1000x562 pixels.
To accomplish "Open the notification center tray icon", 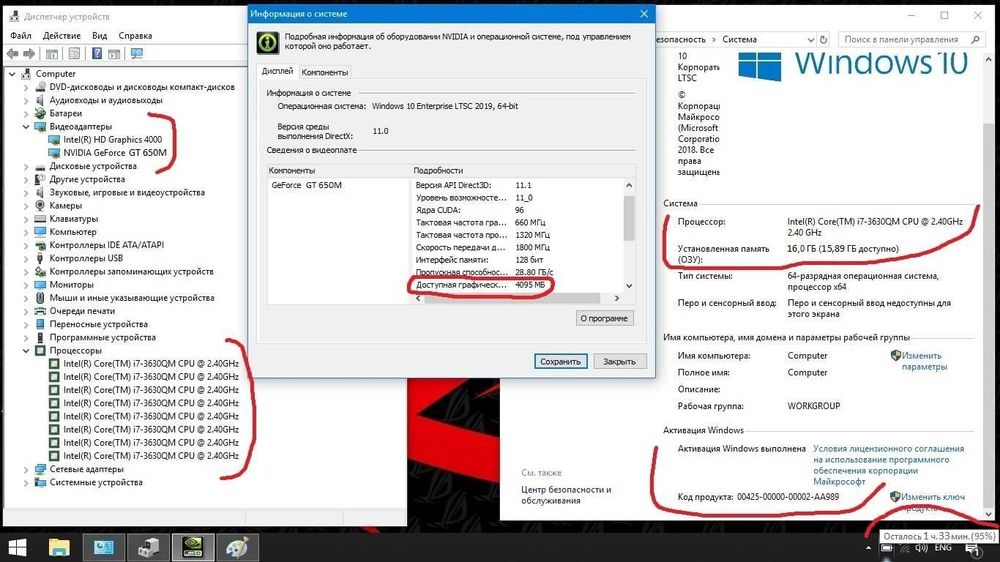I will pos(973,549).
